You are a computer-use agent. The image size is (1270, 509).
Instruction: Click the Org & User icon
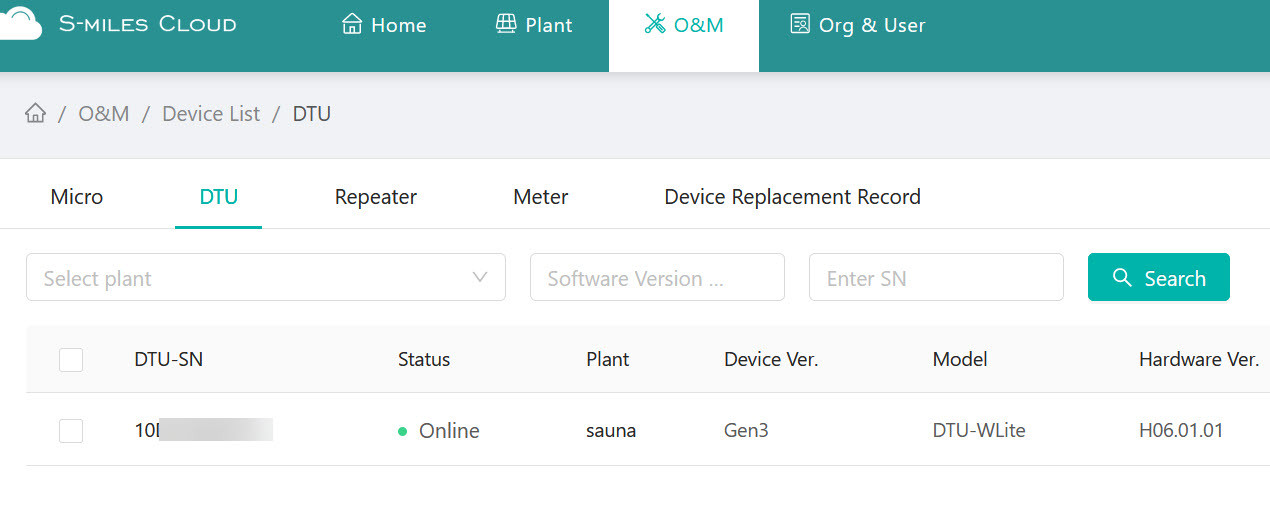coord(799,24)
